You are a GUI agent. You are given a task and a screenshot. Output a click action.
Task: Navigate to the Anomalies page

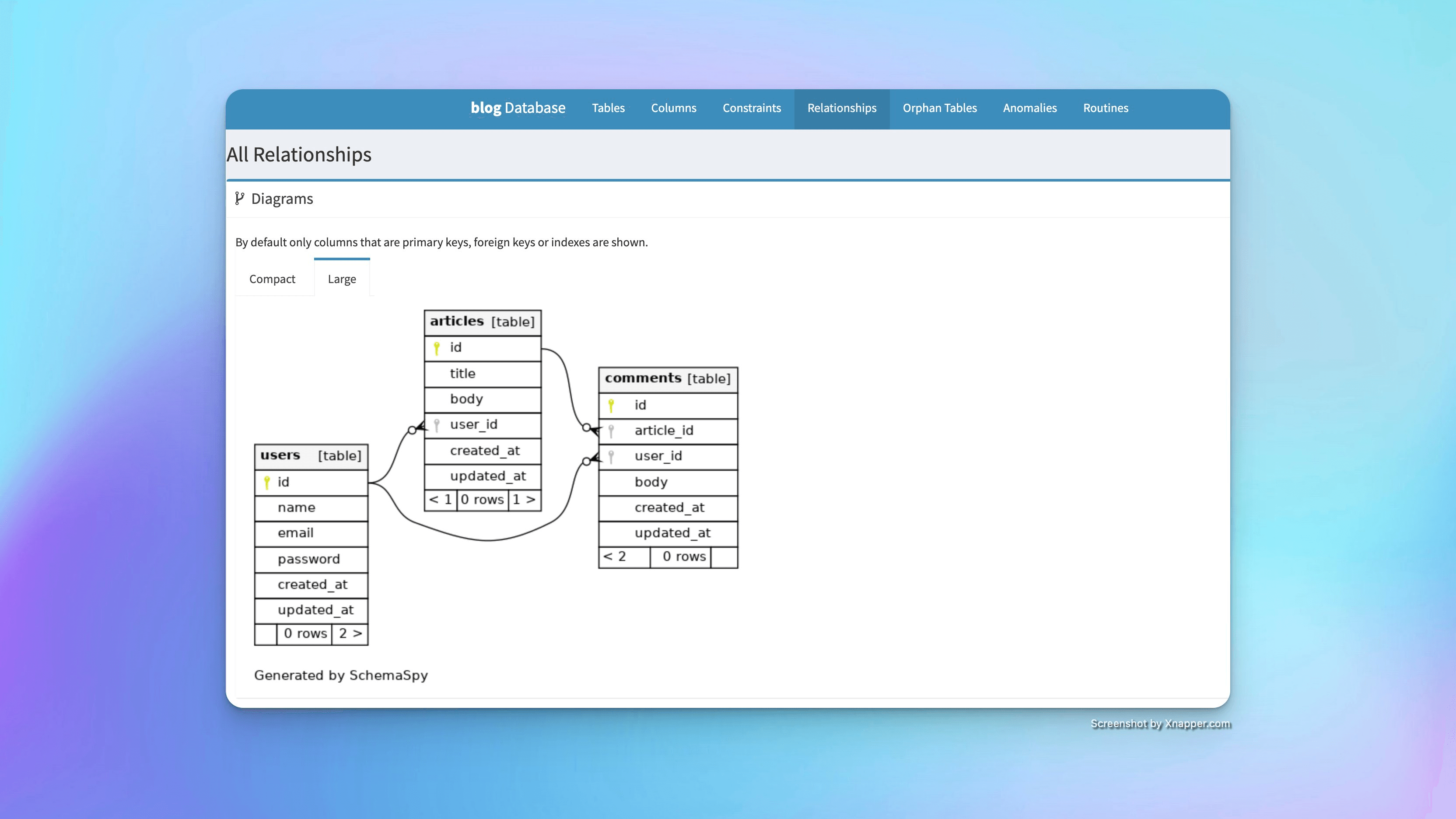(x=1029, y=108)
